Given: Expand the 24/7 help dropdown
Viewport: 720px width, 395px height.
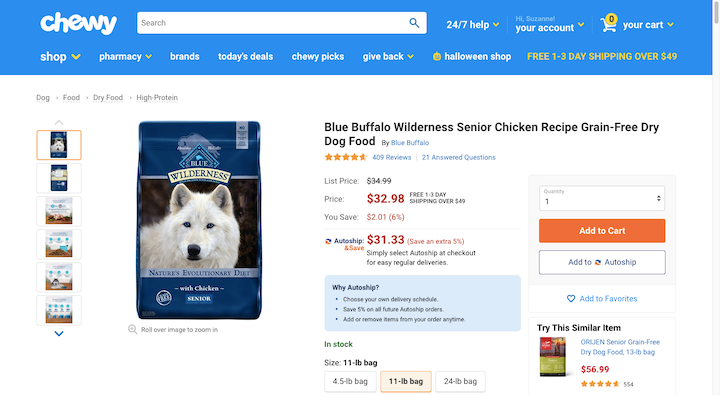Looking at the screenshot, I should [472, 25].
